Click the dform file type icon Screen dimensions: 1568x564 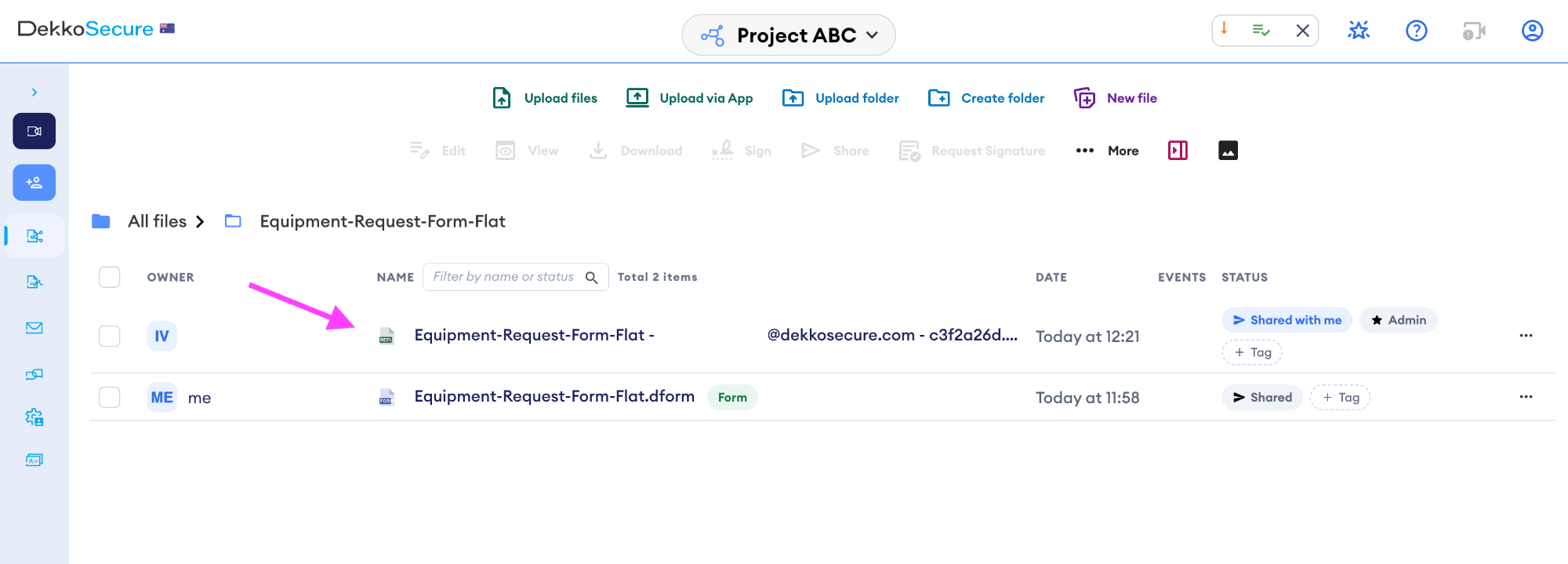(x=386, y=397)
